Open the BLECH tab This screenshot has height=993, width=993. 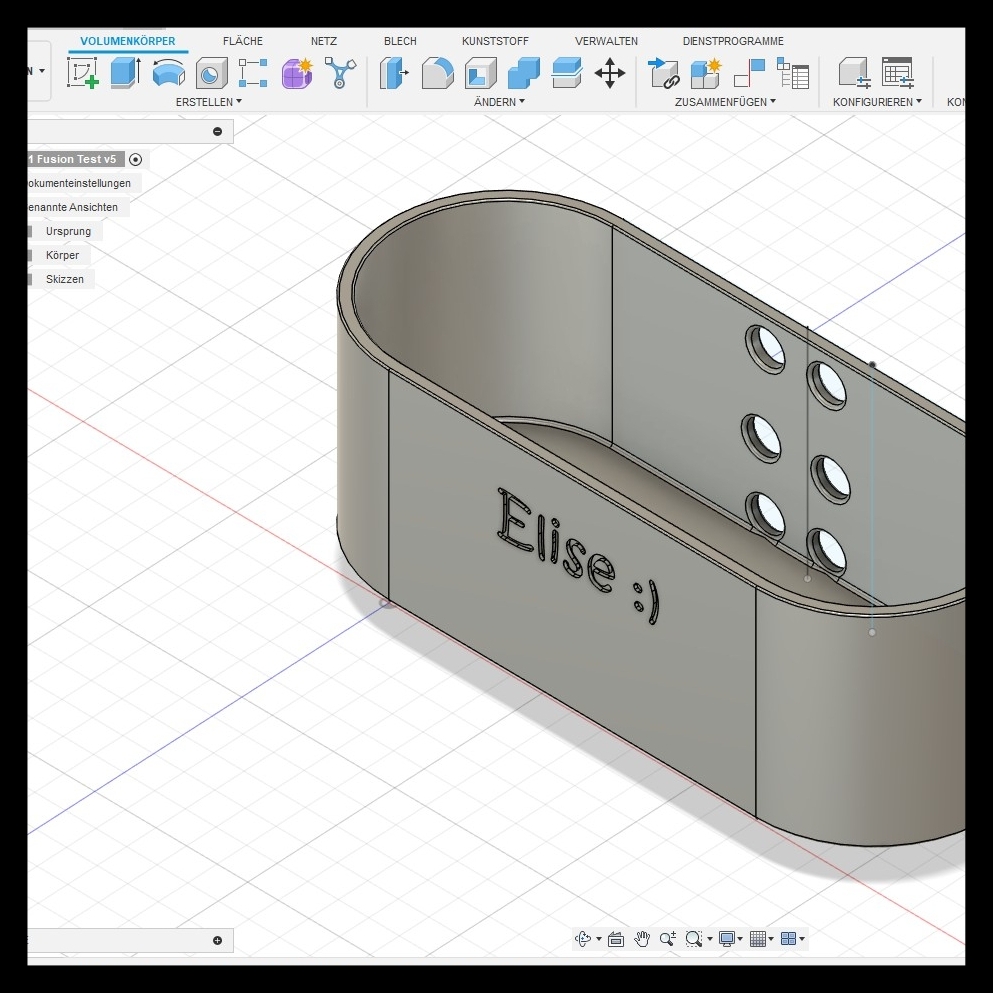pos(400,41)
